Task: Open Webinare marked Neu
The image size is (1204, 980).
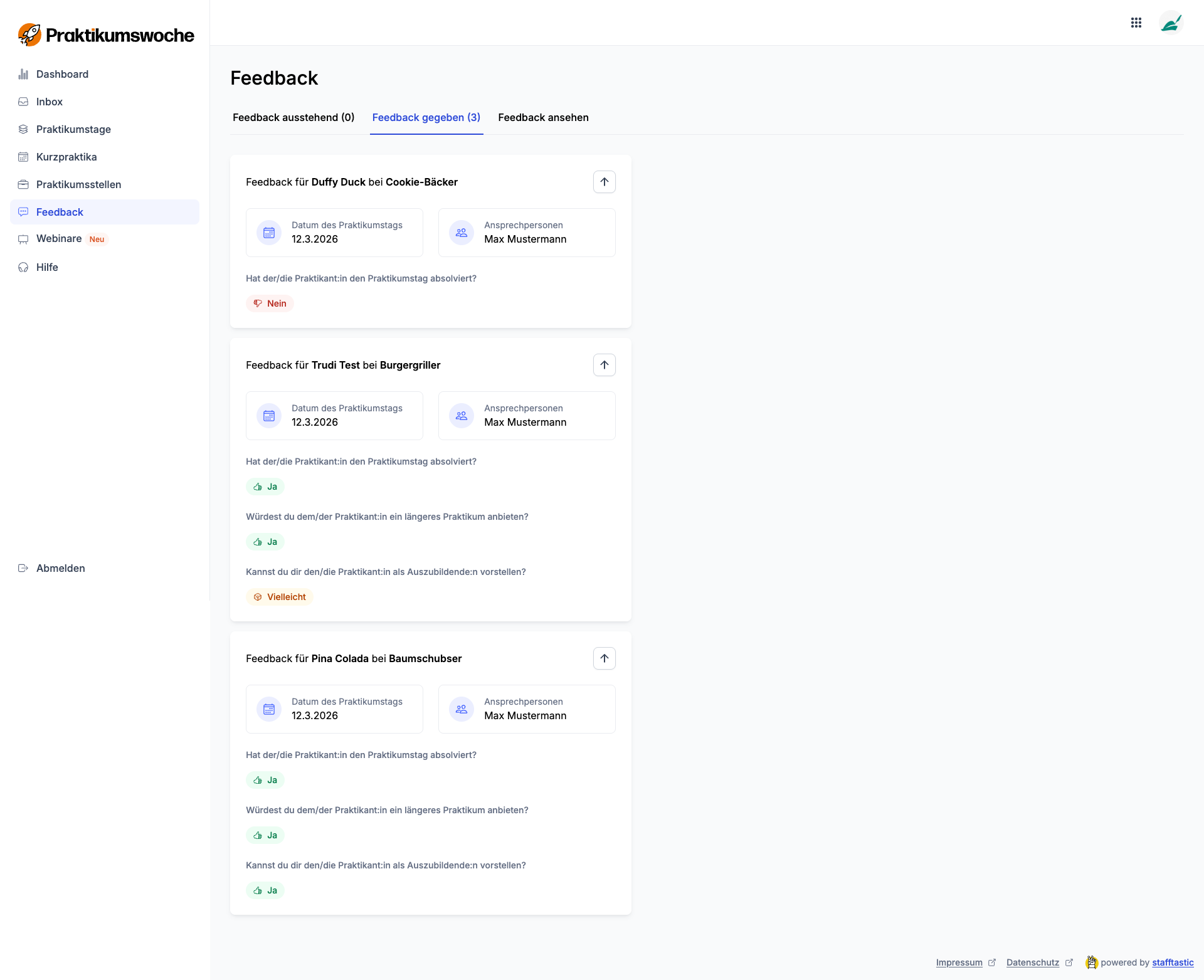Action: click(59, 239)
